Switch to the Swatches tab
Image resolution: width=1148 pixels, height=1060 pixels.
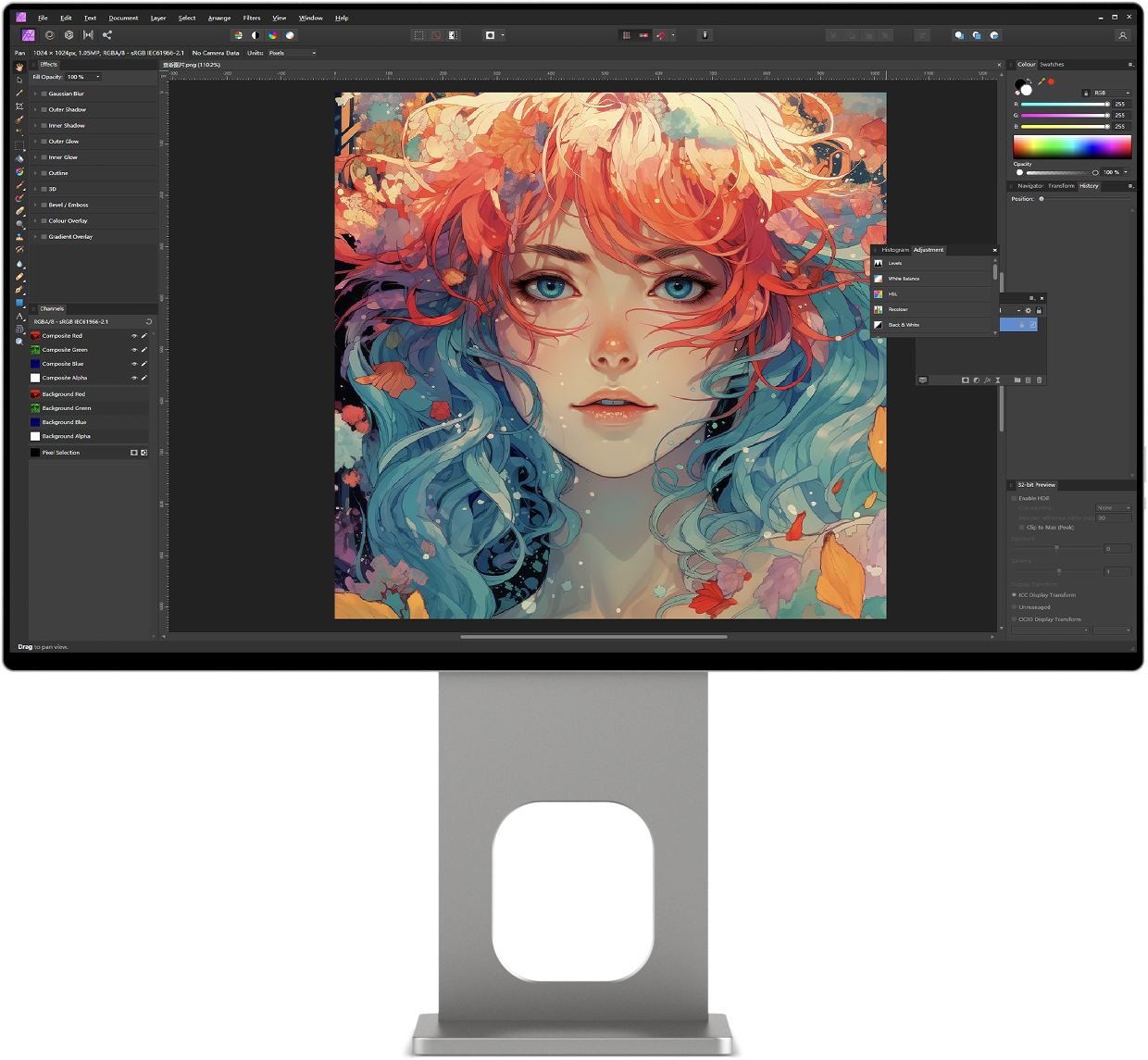tap(1052, 65)
